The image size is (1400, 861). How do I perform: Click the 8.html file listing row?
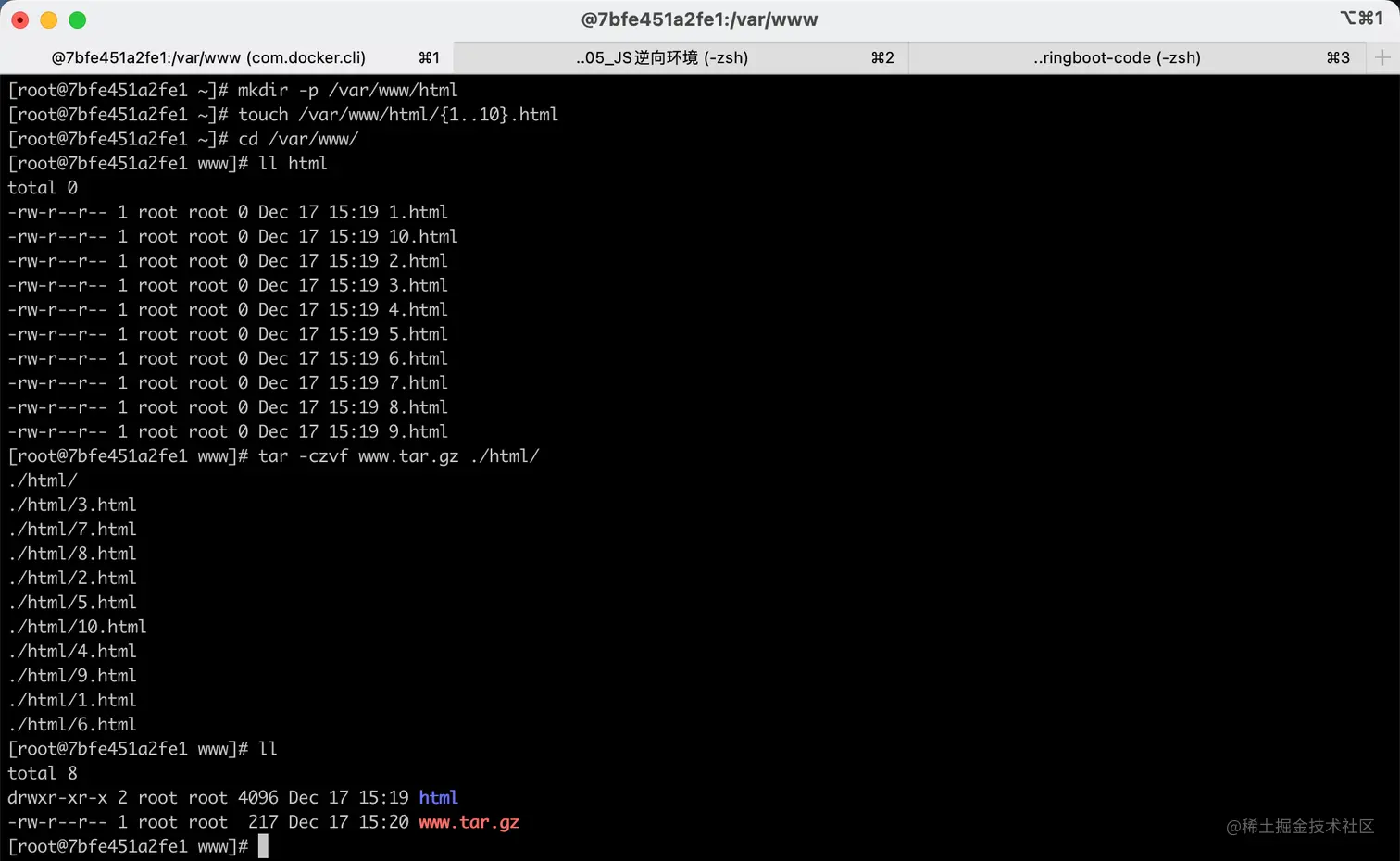point(228,407)
